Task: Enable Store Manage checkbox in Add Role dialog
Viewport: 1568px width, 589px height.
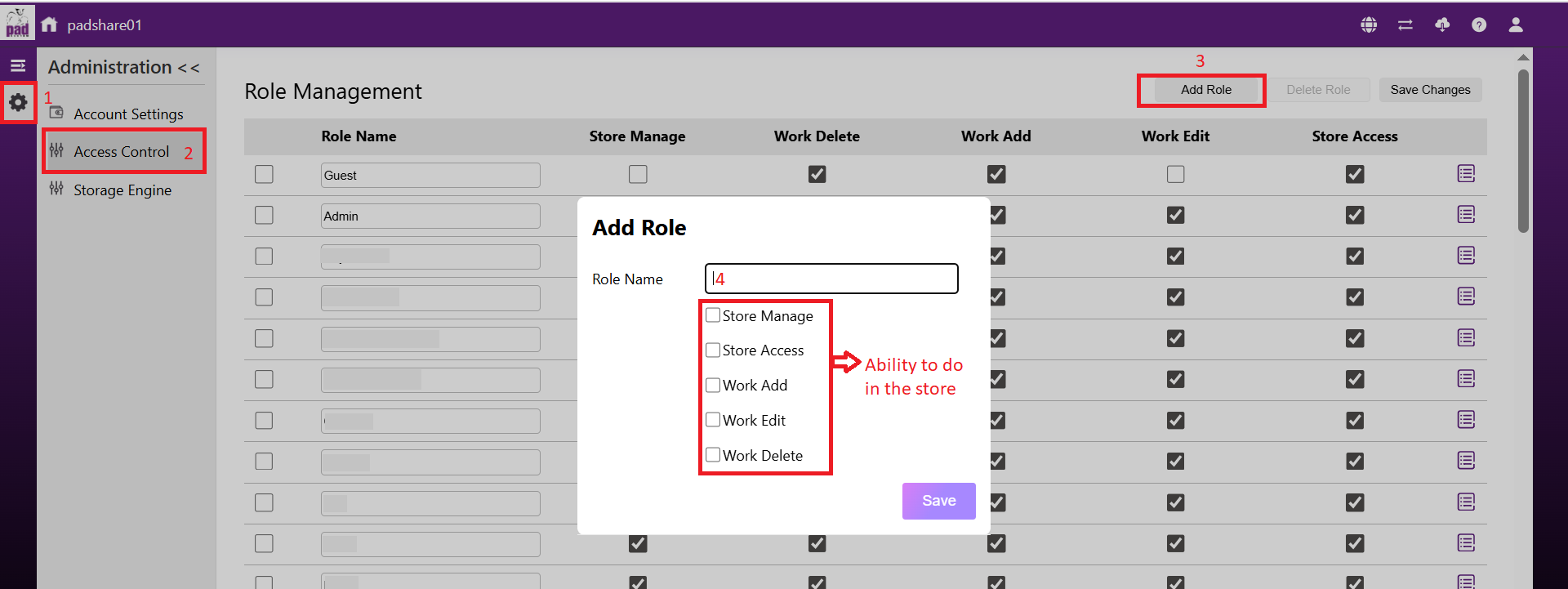Action: pyautogui.click(x=713, y=315)
